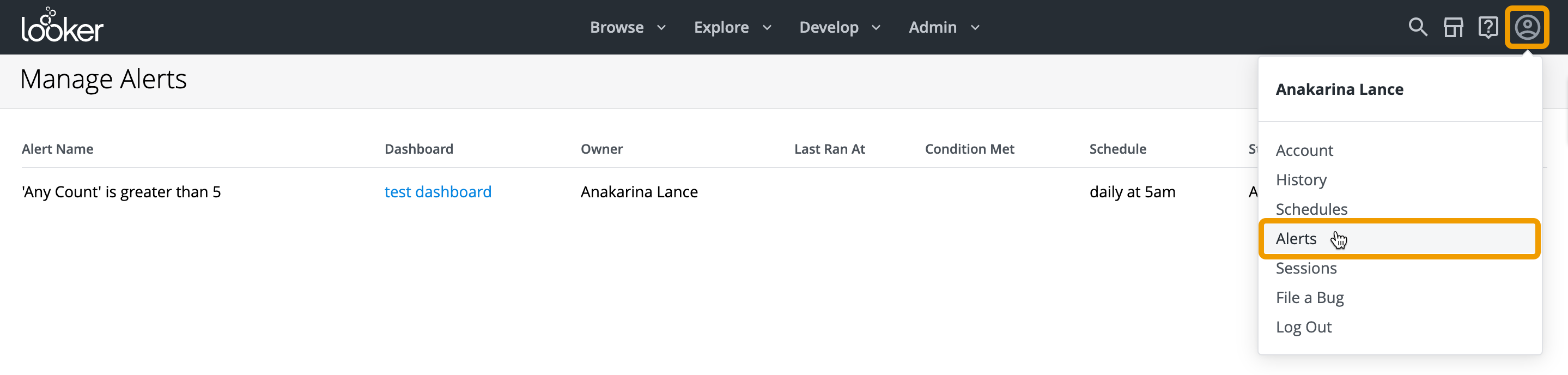Click the Help question mark icon
This screenshot has height=375, width=1568.
[x=1488, y=27]
